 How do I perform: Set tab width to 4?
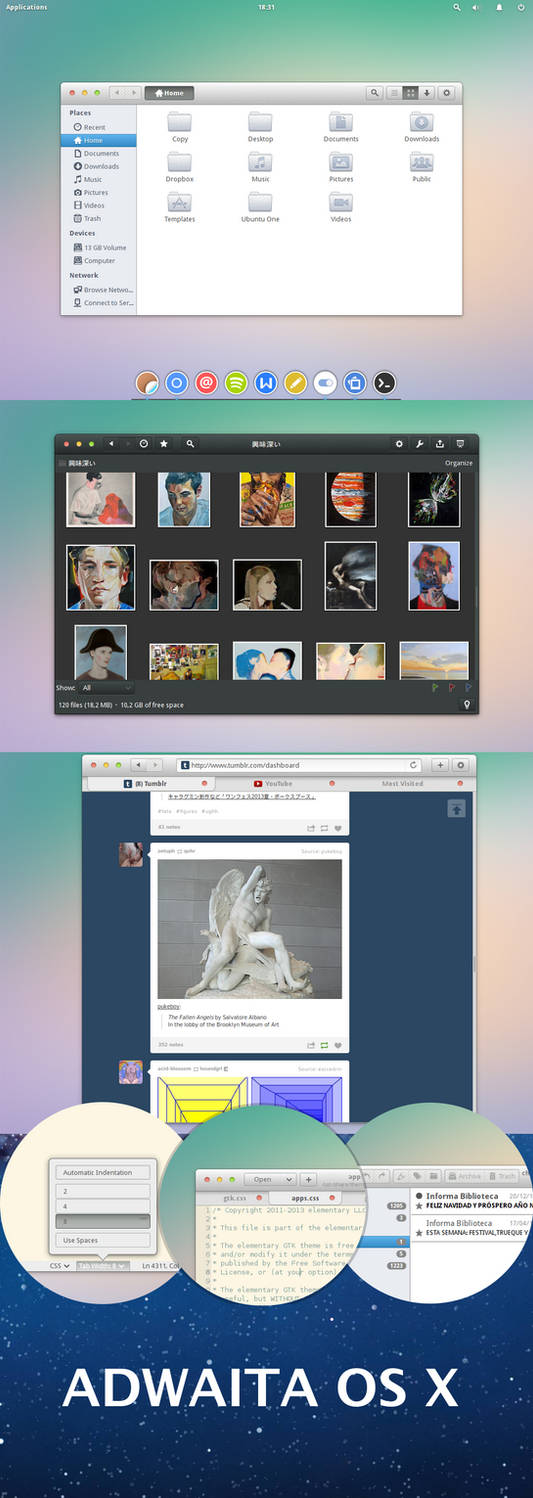pyautogui.click(x=101, y=1206)
